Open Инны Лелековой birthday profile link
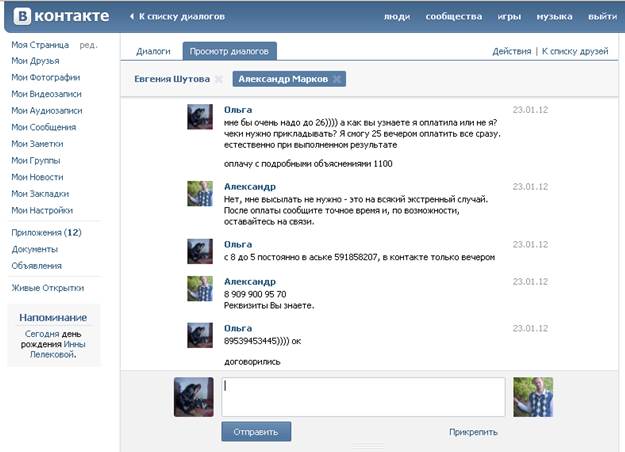Screen dimensions: 625x452 tap(58, 349)
